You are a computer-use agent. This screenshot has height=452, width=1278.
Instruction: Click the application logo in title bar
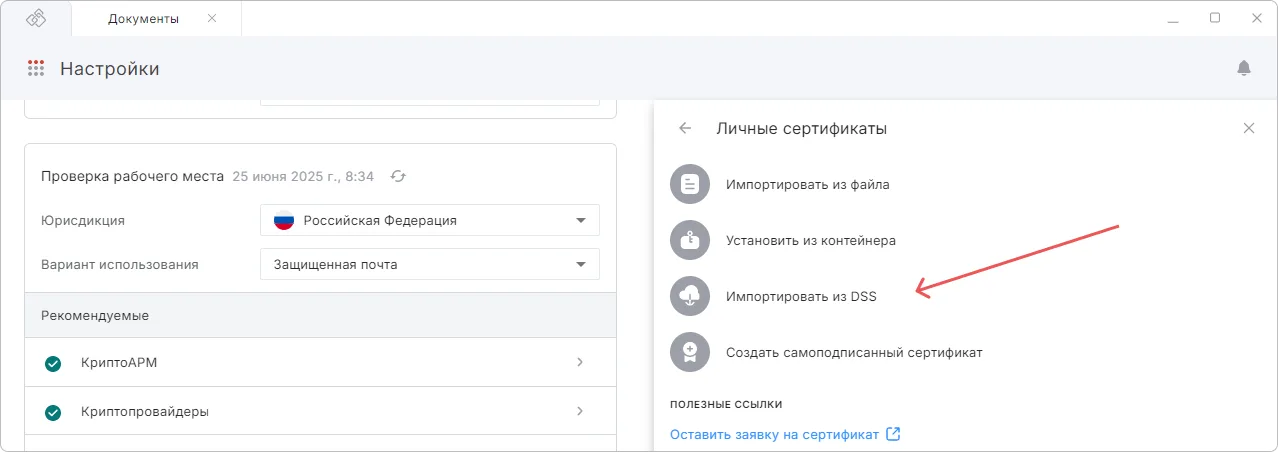coord(36,18)
